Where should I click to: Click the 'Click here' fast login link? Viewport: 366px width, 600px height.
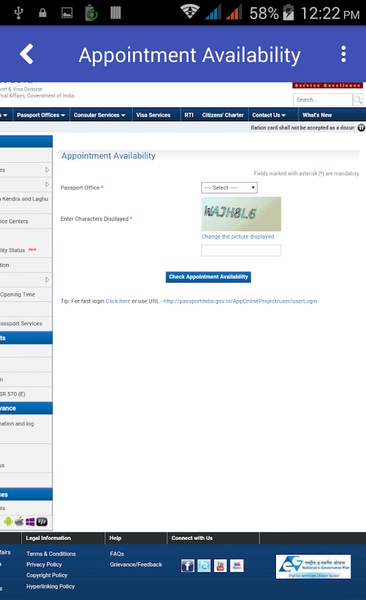point(118,301)
